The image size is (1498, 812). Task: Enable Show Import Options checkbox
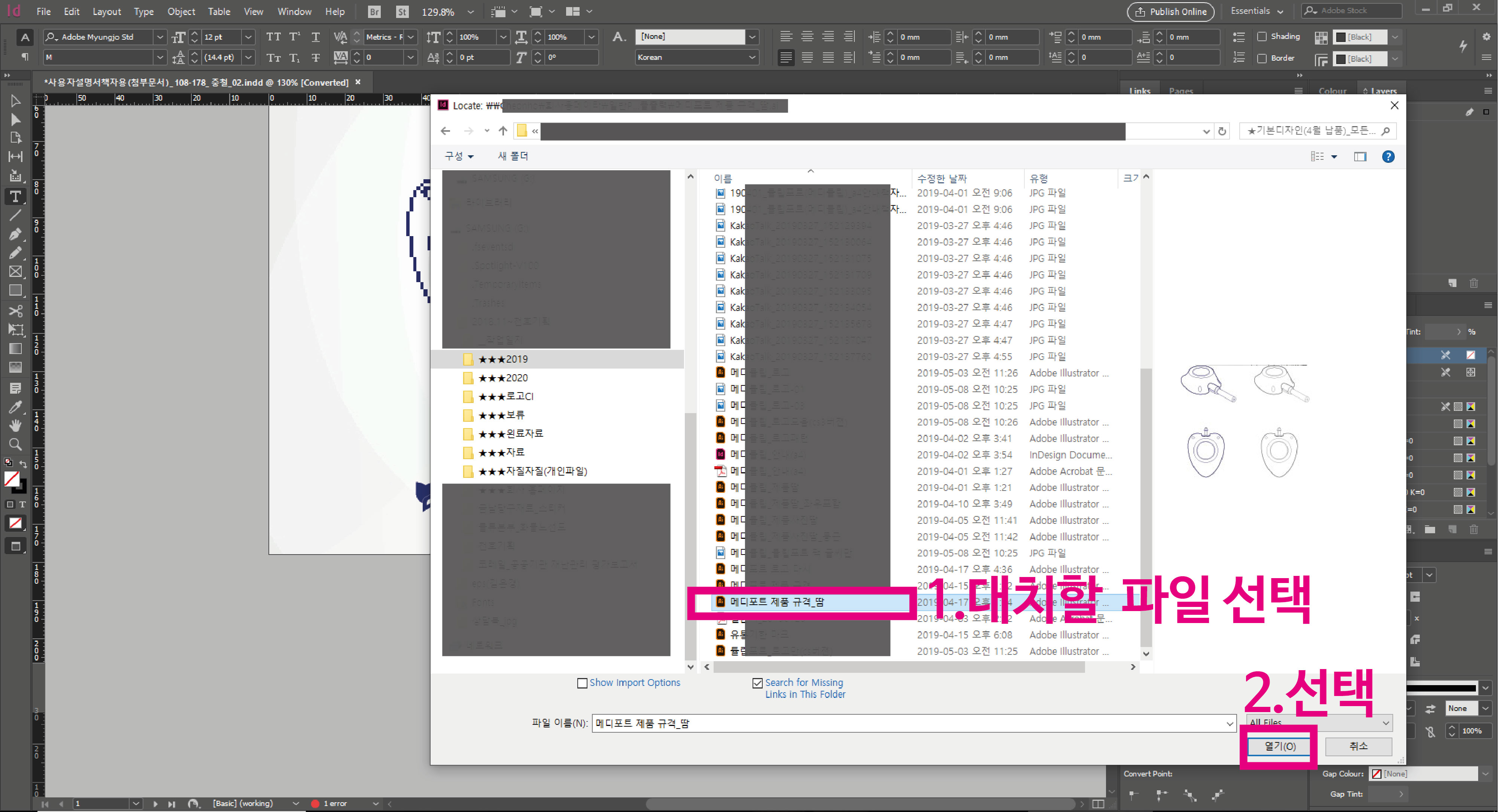(581, 683)
